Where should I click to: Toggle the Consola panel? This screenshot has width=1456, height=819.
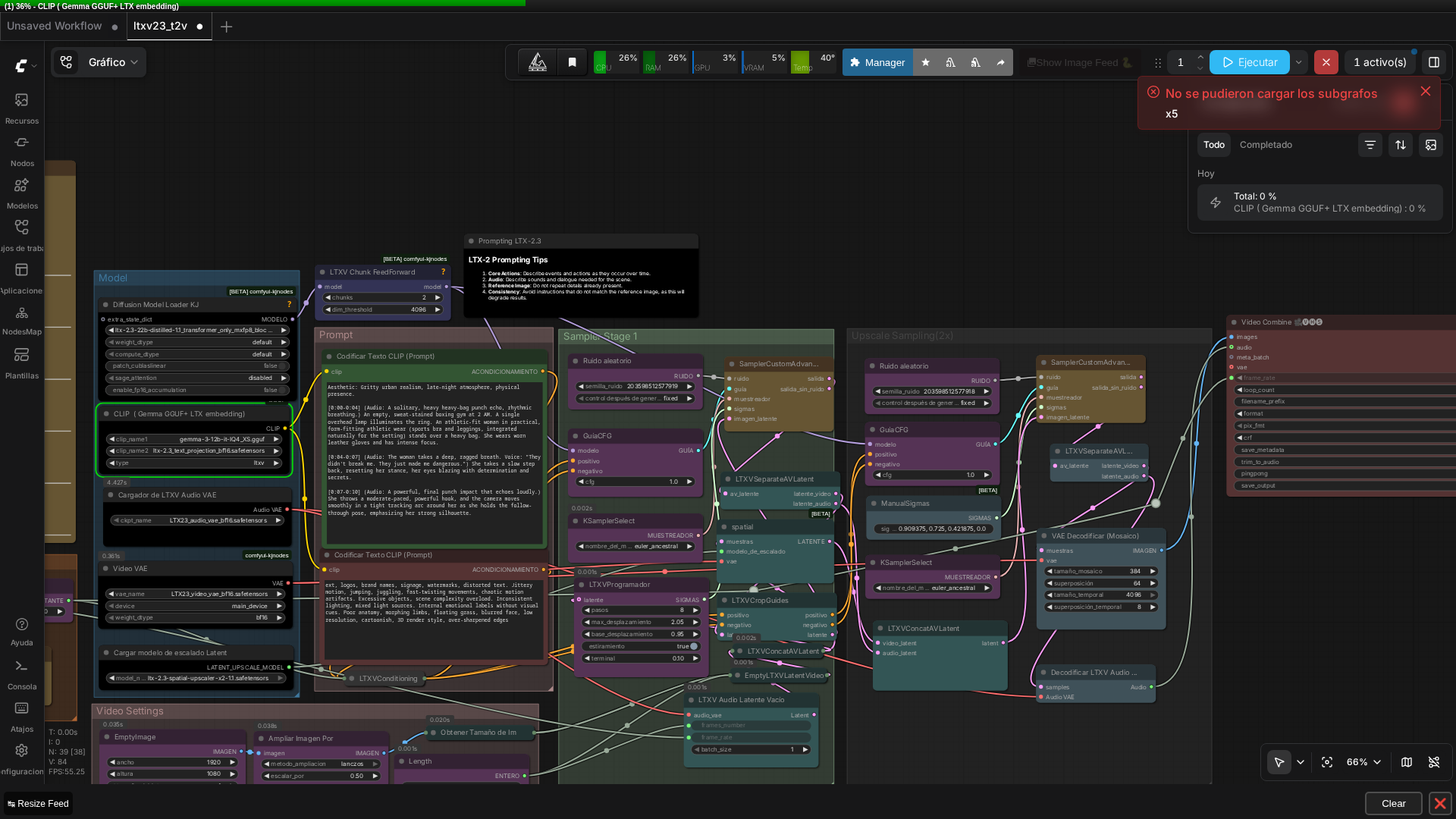pos(22,674)
